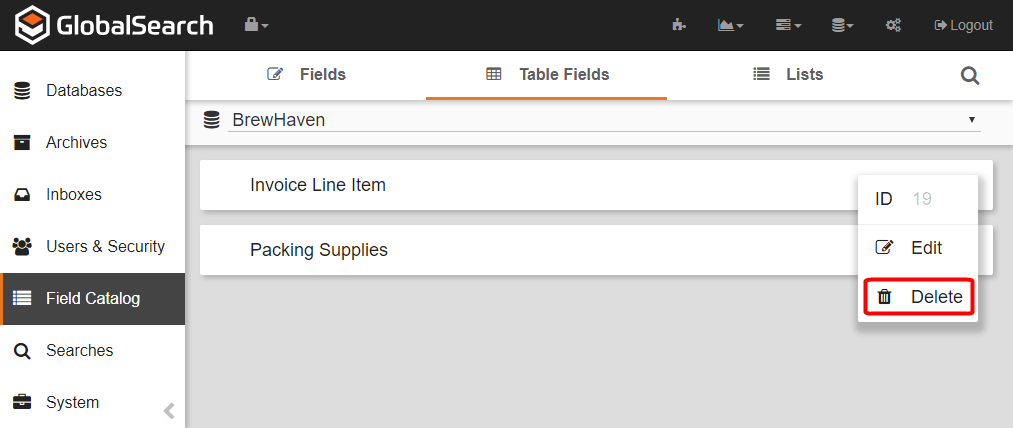Open the chart reports dropdown
The image size is (1013, 428).
(x=730, y=25)
